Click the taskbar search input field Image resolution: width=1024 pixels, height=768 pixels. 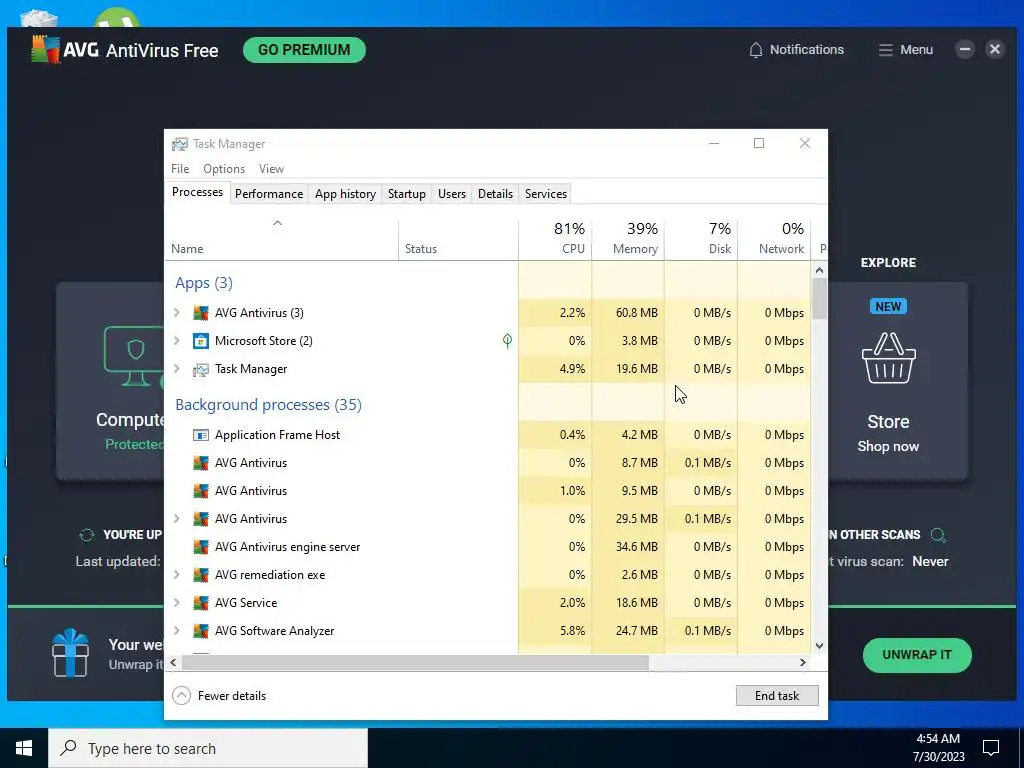pyautogui.click(x=208, y=748)
